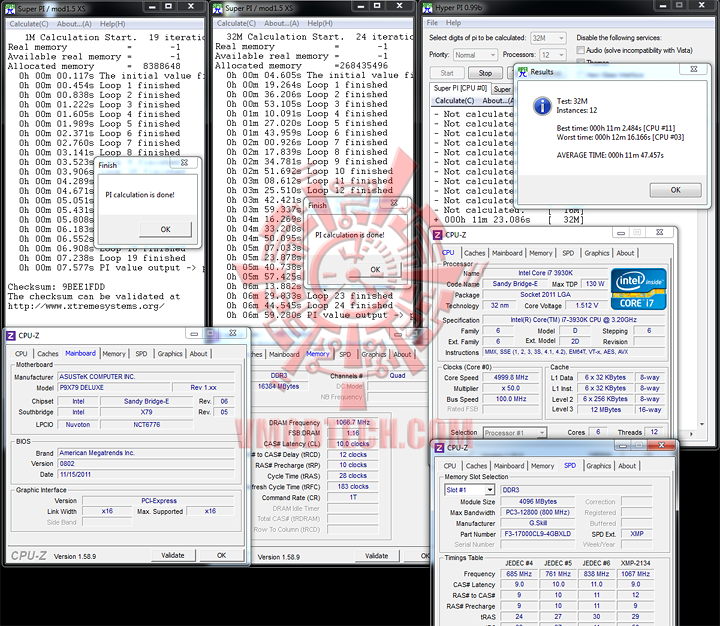
Task: Click the processor Name Intel Core i7 3930K
Action: pyautogui.click(x=545, y=273)
